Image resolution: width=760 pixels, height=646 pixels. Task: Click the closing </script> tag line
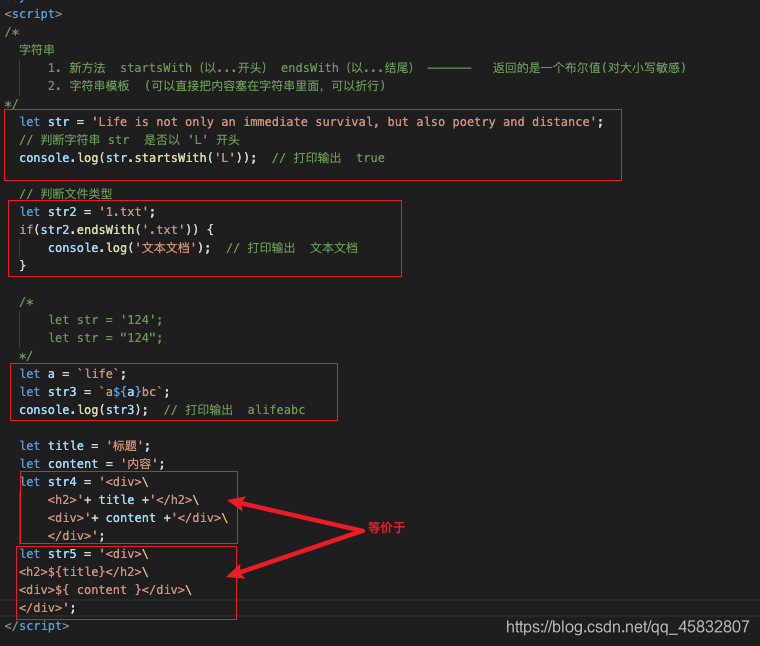[x=37, y=626]
